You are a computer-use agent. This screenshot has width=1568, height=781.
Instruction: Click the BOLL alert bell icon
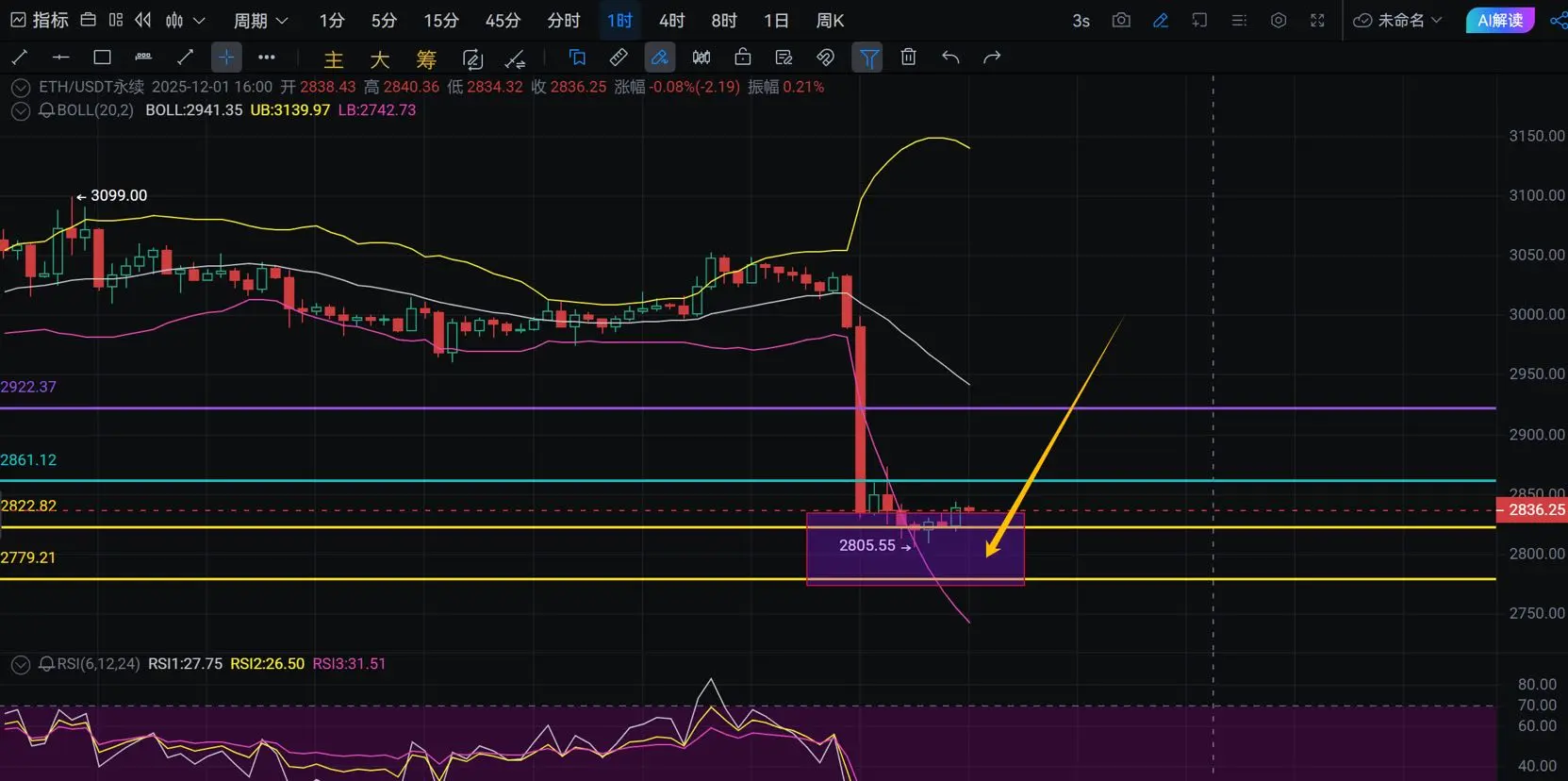[46, 110]
